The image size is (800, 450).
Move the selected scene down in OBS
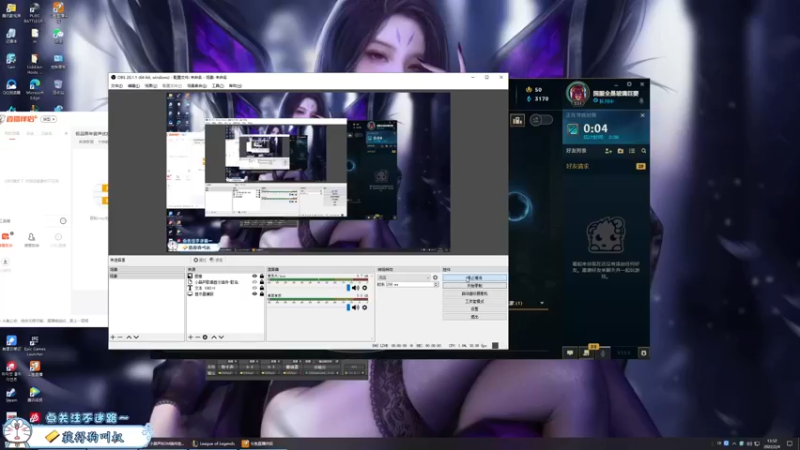136,337
